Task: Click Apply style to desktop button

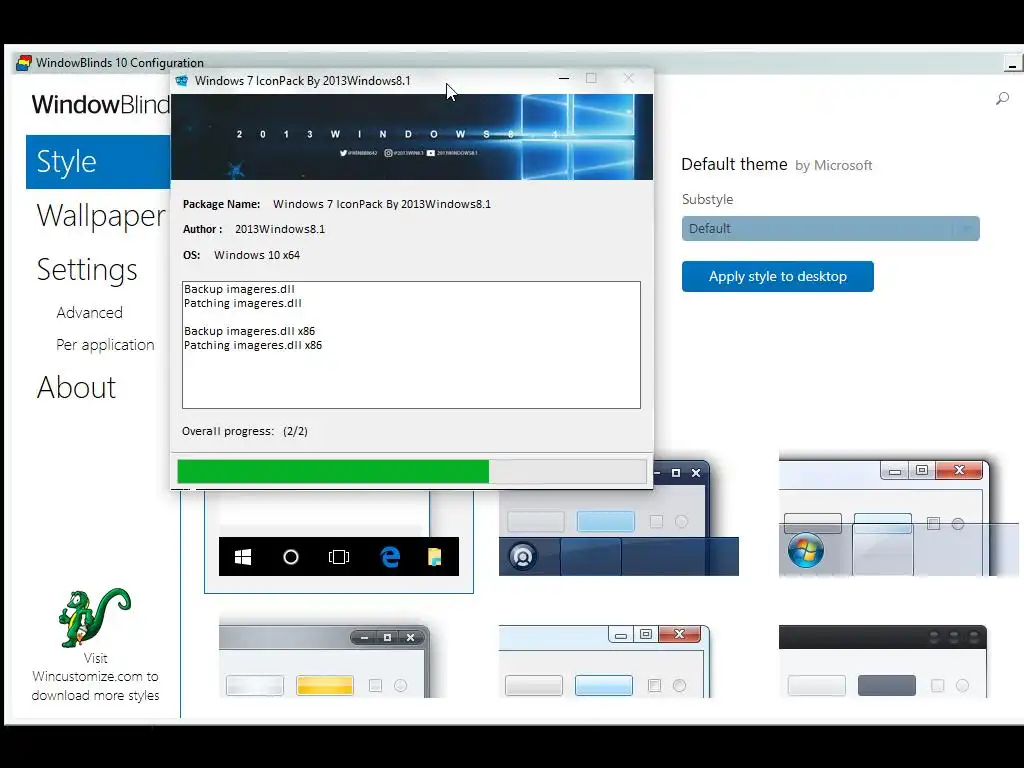Action: click(778, 276)
